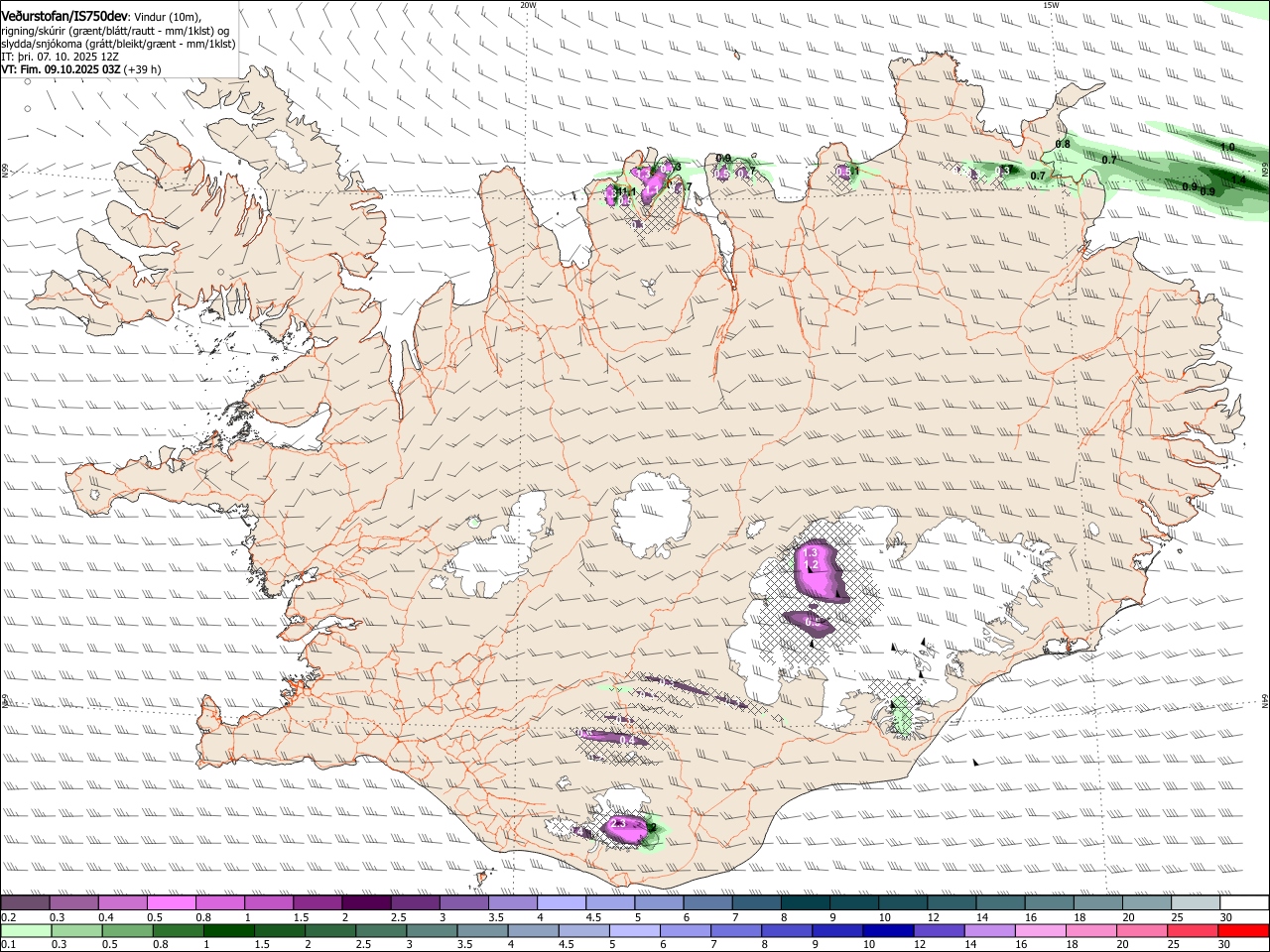Image resolution: width=1270 pixels, height=952 pixels.
Task: Pick the darkest green legend swatch labeled 1
Action: click(228, 930)
